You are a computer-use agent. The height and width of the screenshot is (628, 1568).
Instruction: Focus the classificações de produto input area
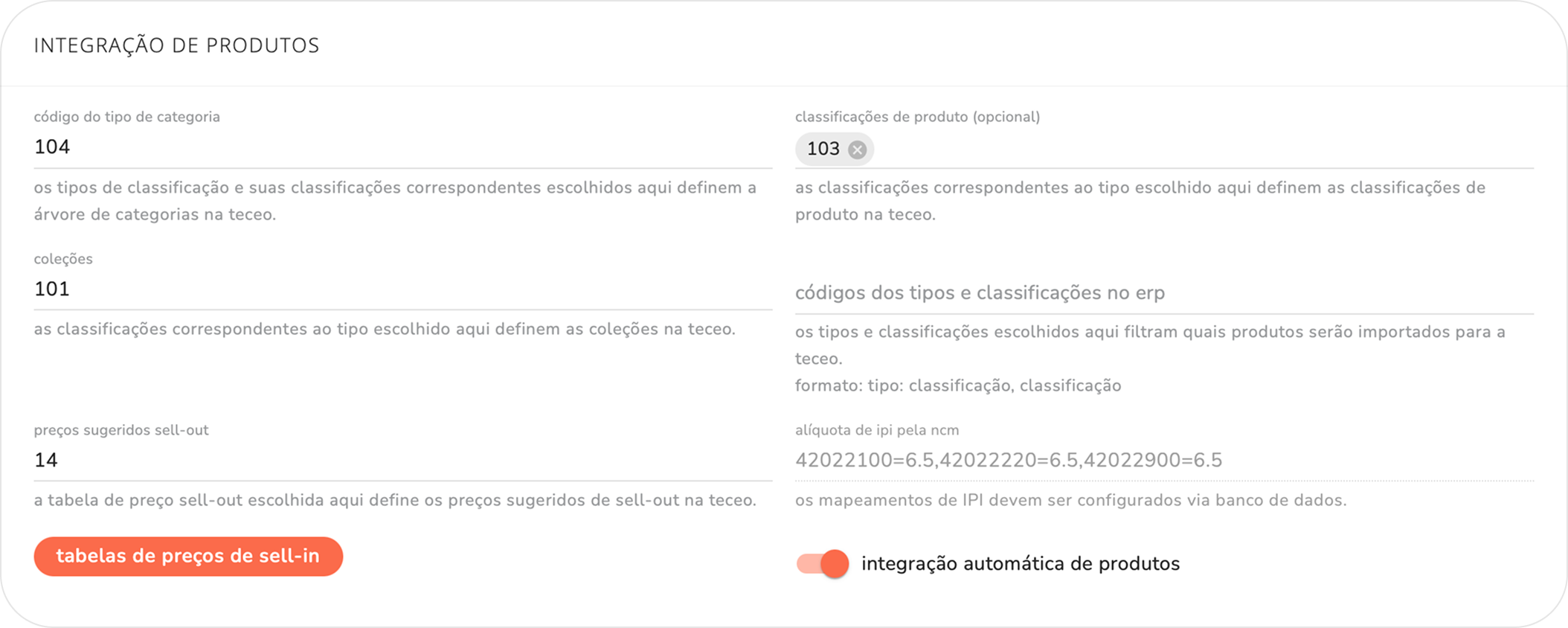click(x=1190, y=149)
